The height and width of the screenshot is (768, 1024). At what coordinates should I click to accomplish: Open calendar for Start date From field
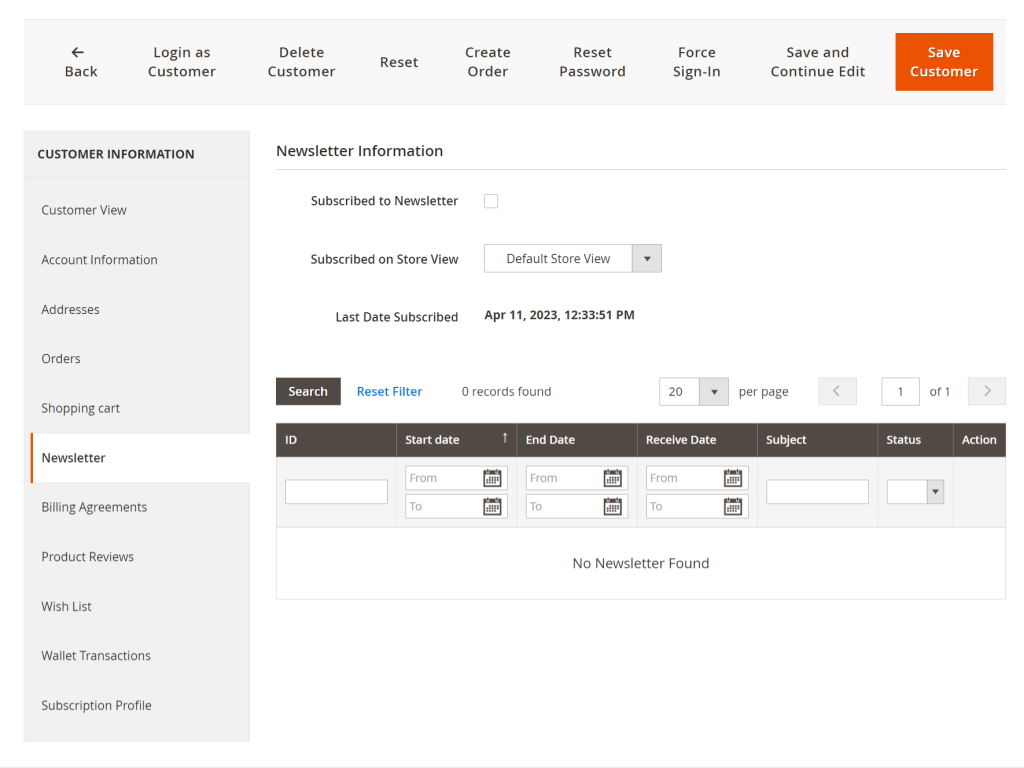pos(492,478)
